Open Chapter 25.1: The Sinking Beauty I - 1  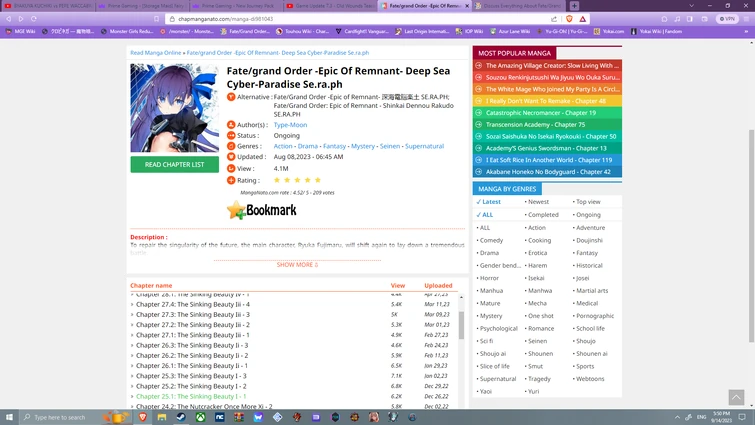point(191,397)
